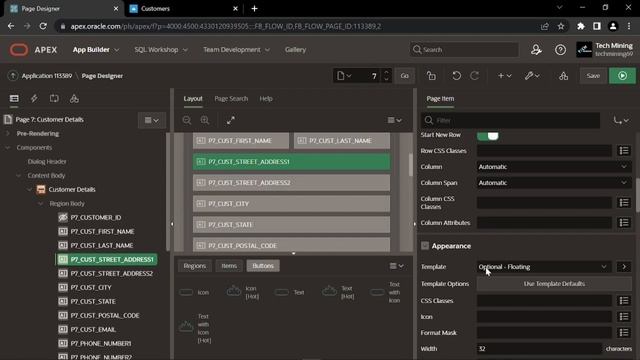This screenshot has width=640, height=360.
Task: Open the Gallery pane options menu
Action: [397, 266]
